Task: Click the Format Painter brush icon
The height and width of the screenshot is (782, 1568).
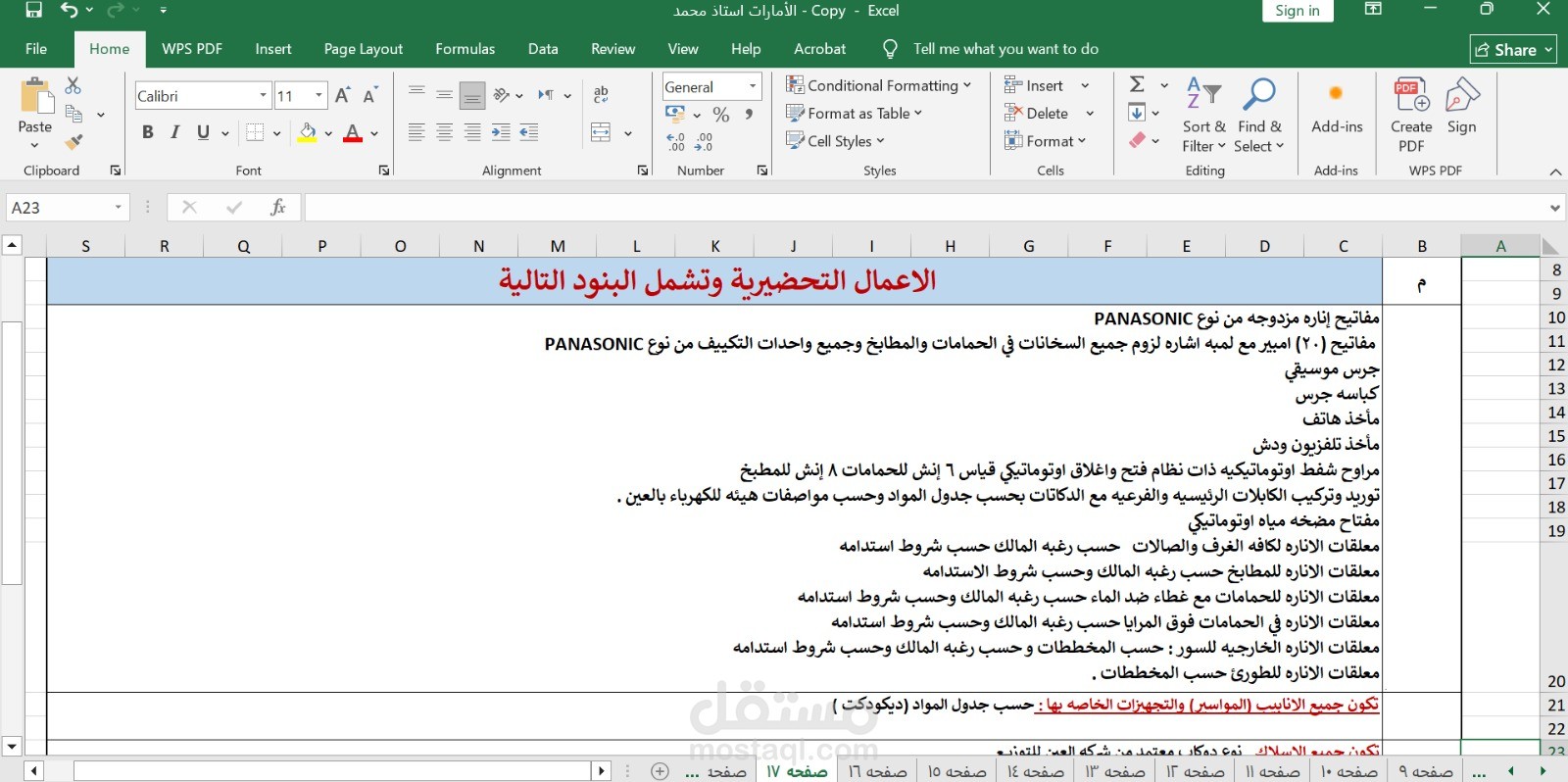Action: [x=73, y=142]
